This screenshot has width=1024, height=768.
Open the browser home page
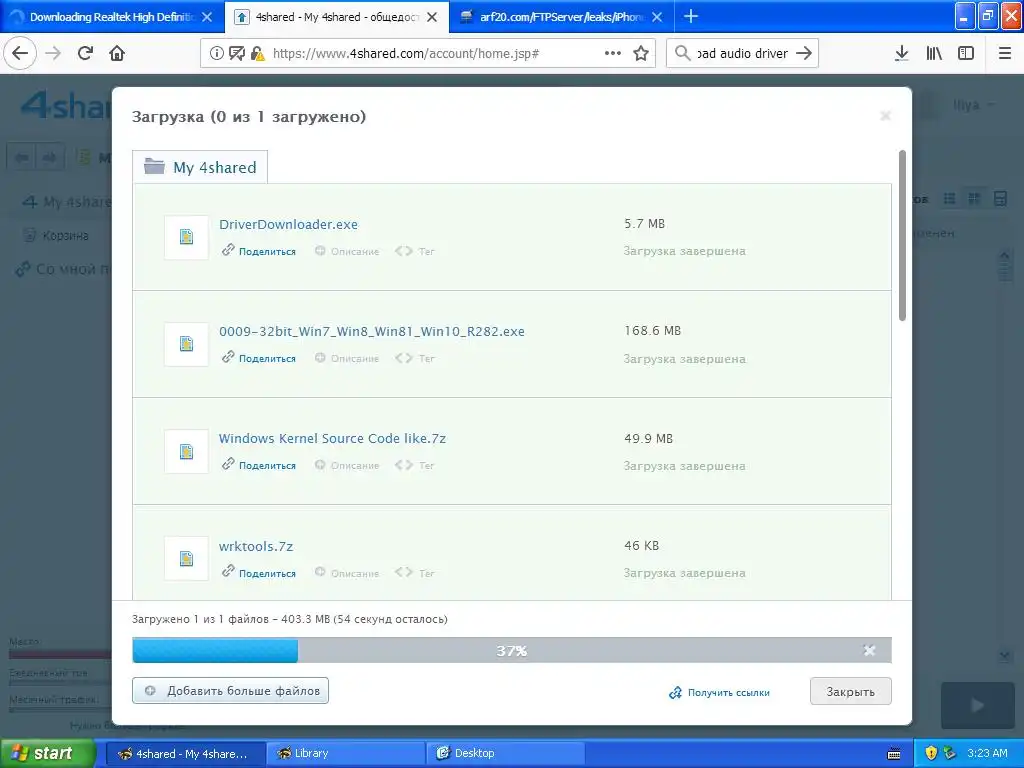(x=117, y=53)
